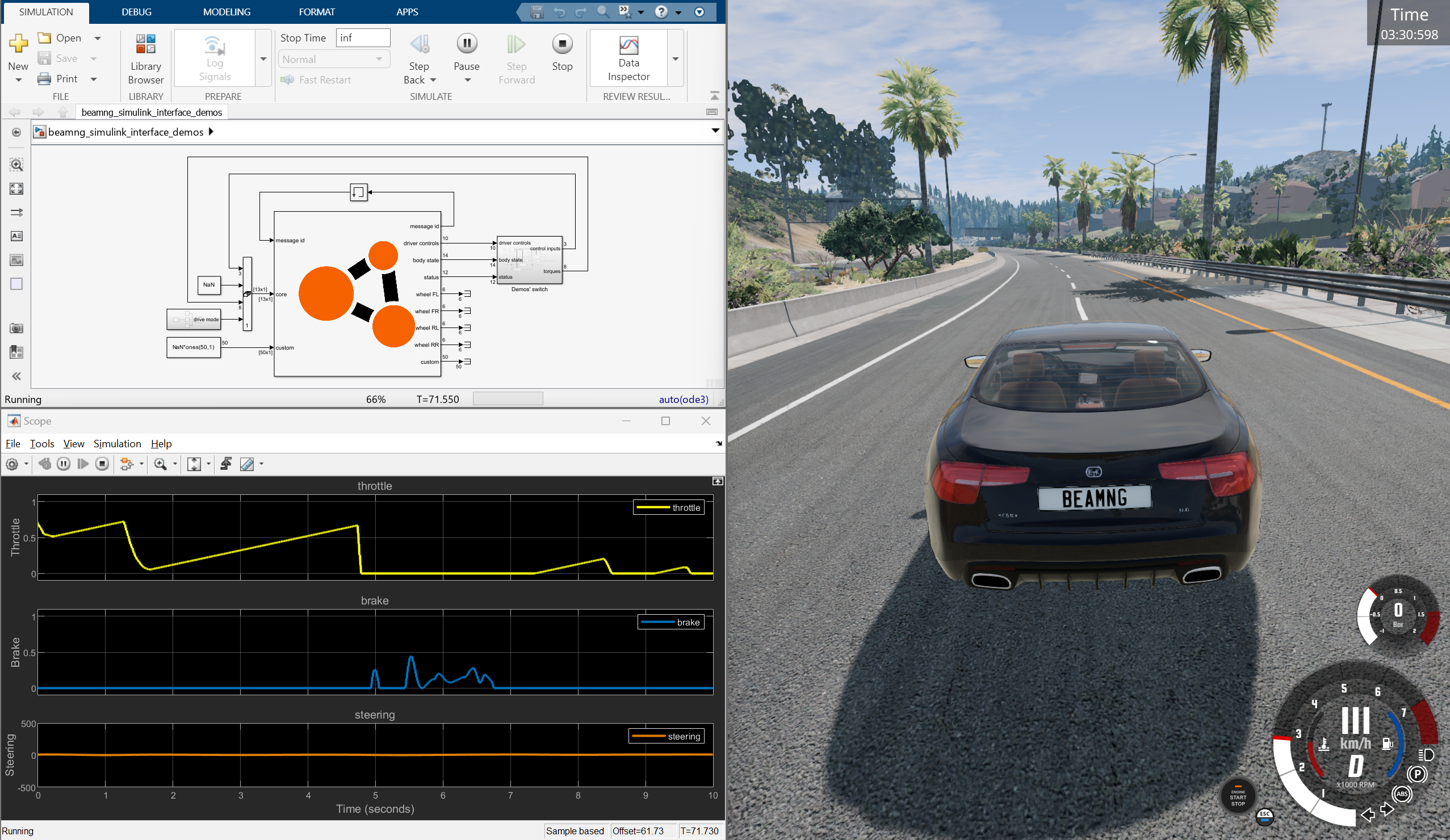Switch to the FORMAT tab
The image size is (1450, 840).
point(317,12)
